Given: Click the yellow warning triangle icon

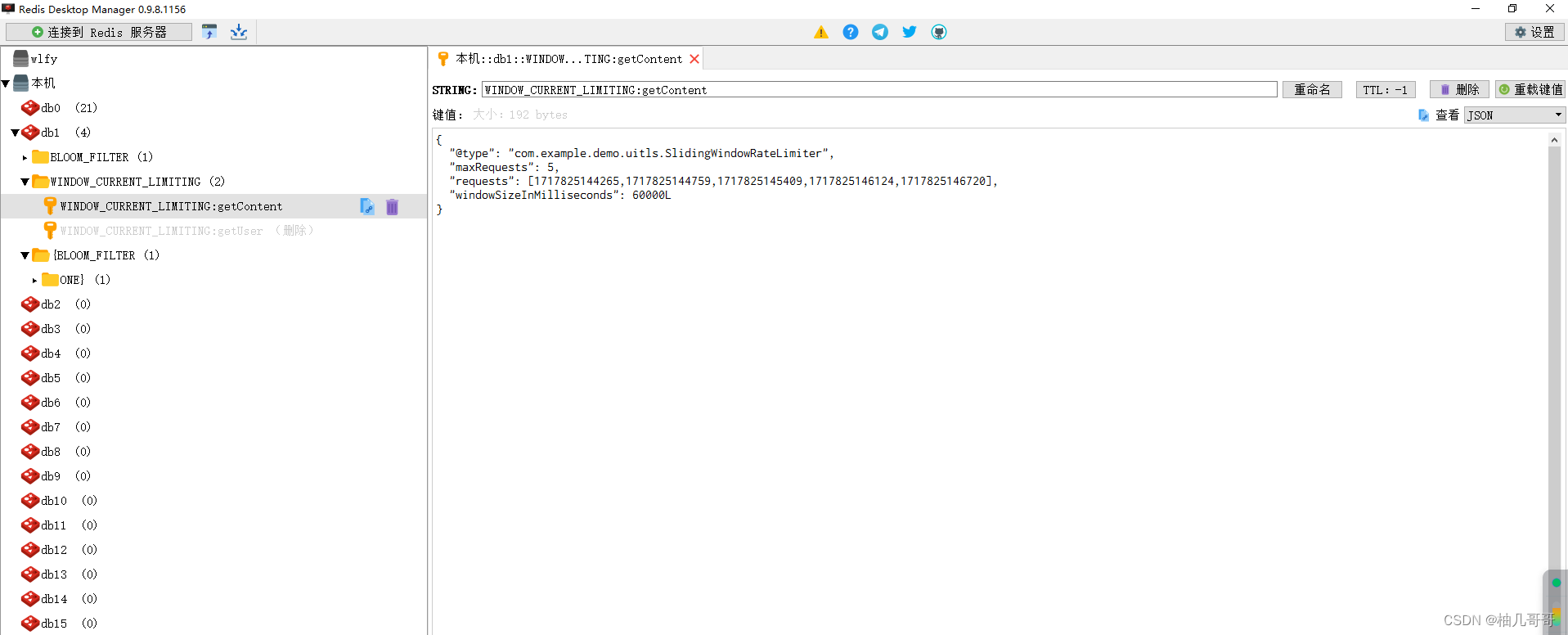Looking at the screenshot, I should (821, 32).
